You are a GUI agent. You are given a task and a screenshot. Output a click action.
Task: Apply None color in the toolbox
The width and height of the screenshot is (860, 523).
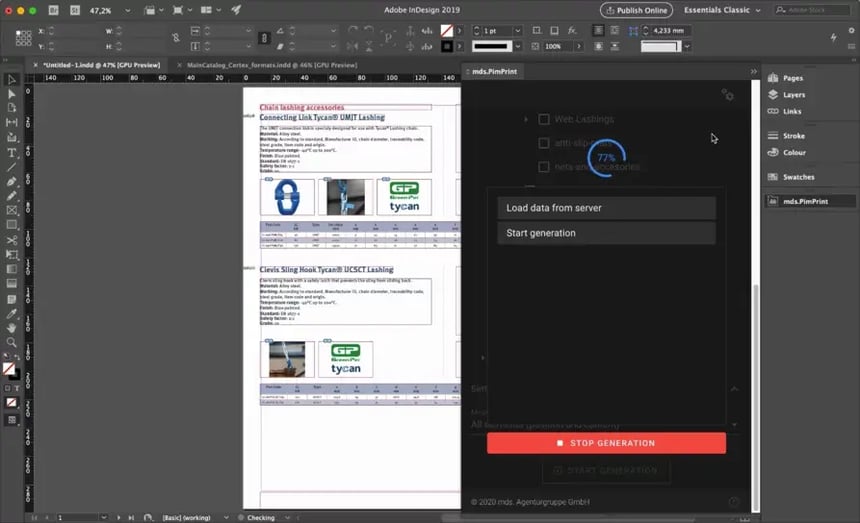[x=11, y=402]
